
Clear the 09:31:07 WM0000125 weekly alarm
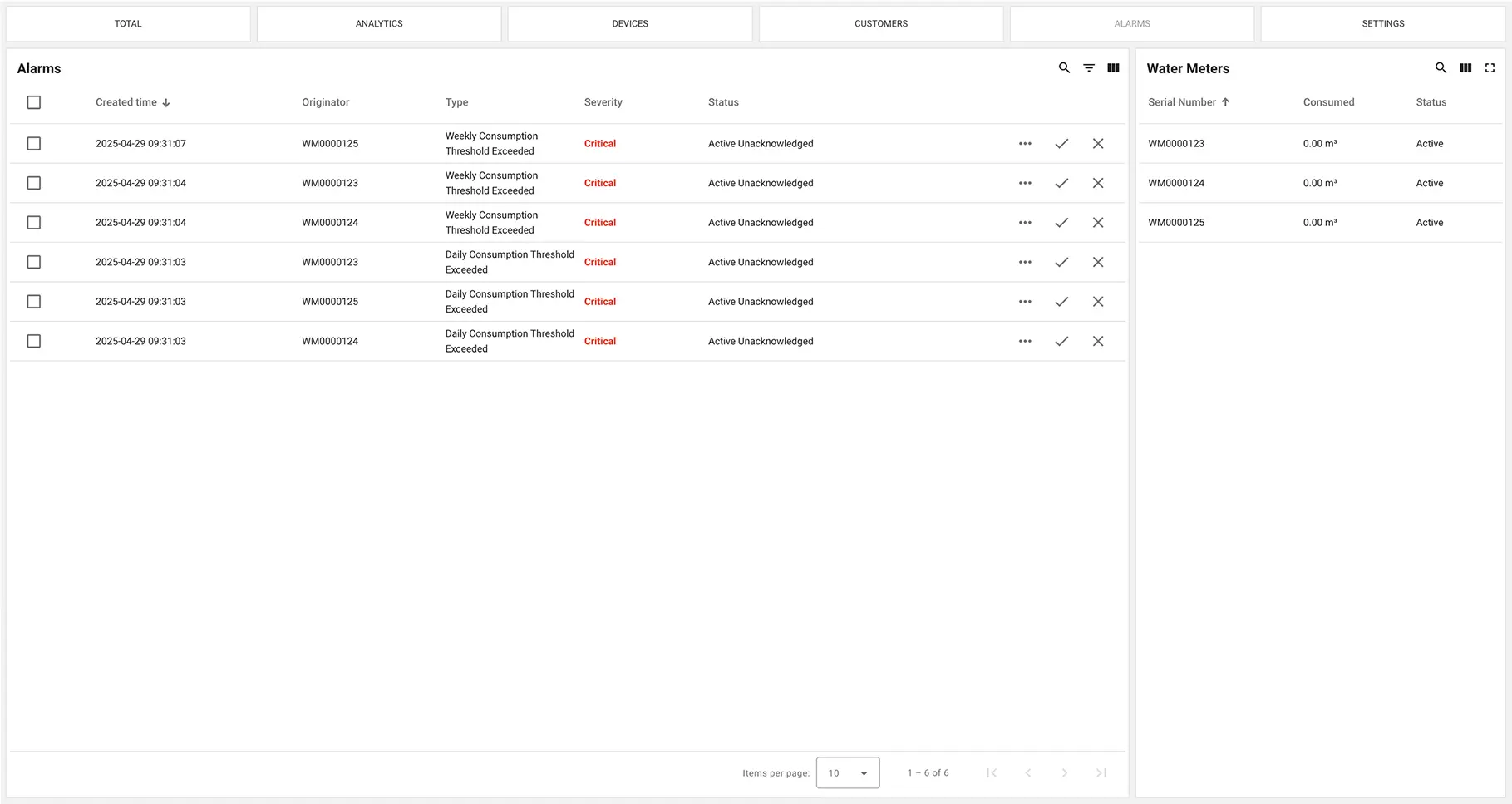[x=1098, y=144]
